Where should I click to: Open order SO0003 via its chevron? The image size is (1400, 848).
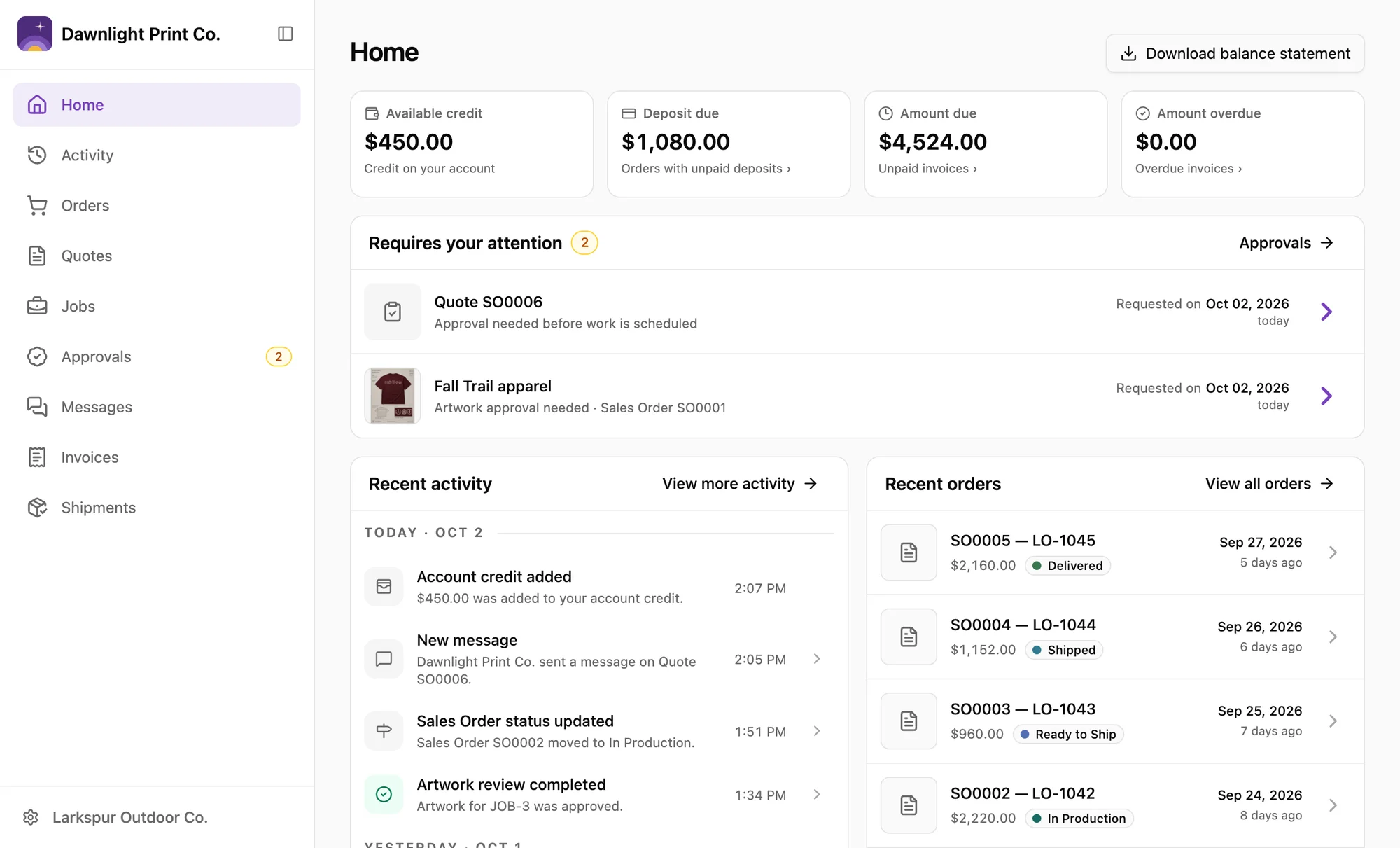click(x=1333, y=721)
